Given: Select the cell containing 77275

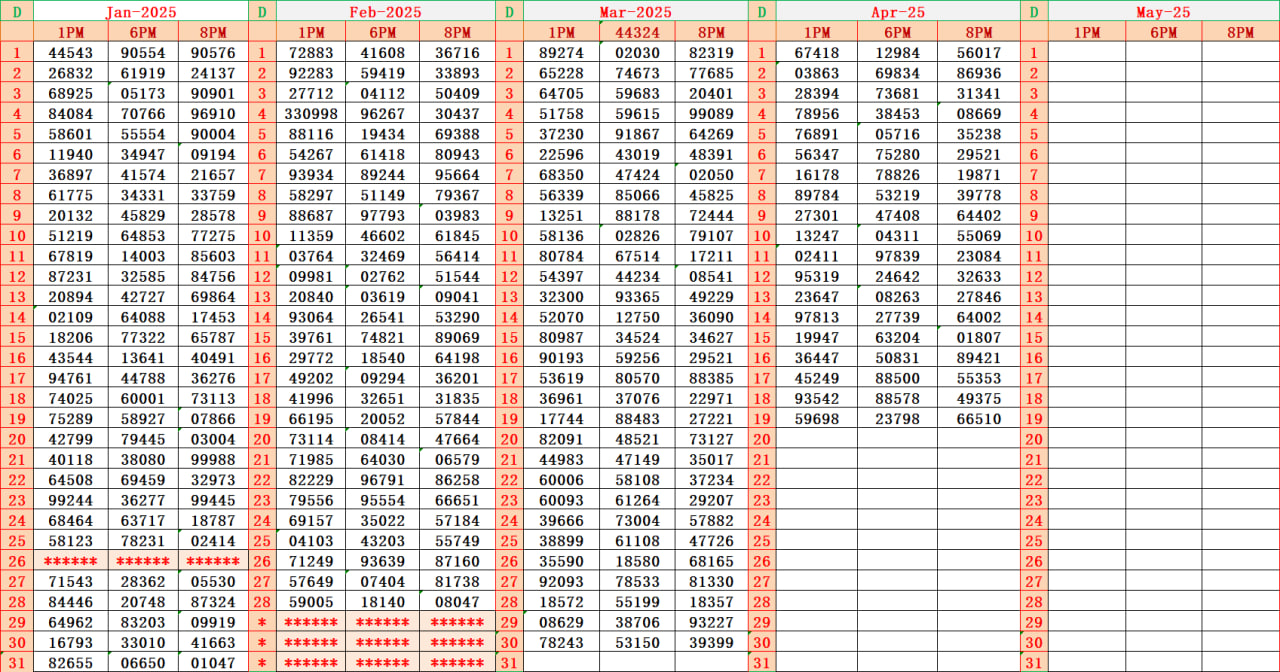Looking at the screenshot, I should tap(213, 236).
